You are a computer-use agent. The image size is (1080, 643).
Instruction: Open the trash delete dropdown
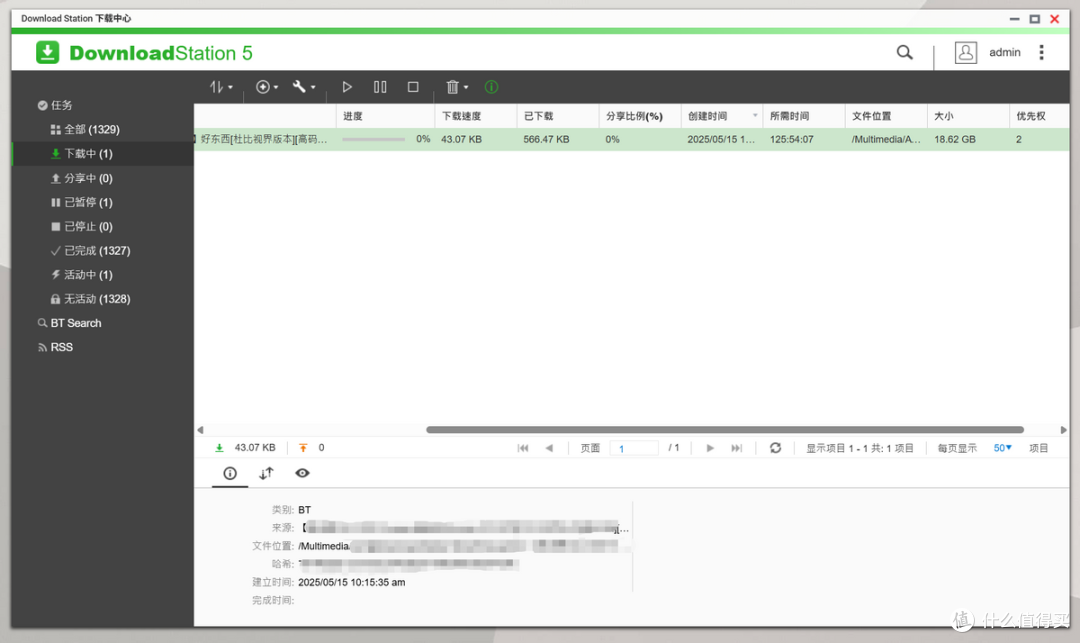point(457,87)
